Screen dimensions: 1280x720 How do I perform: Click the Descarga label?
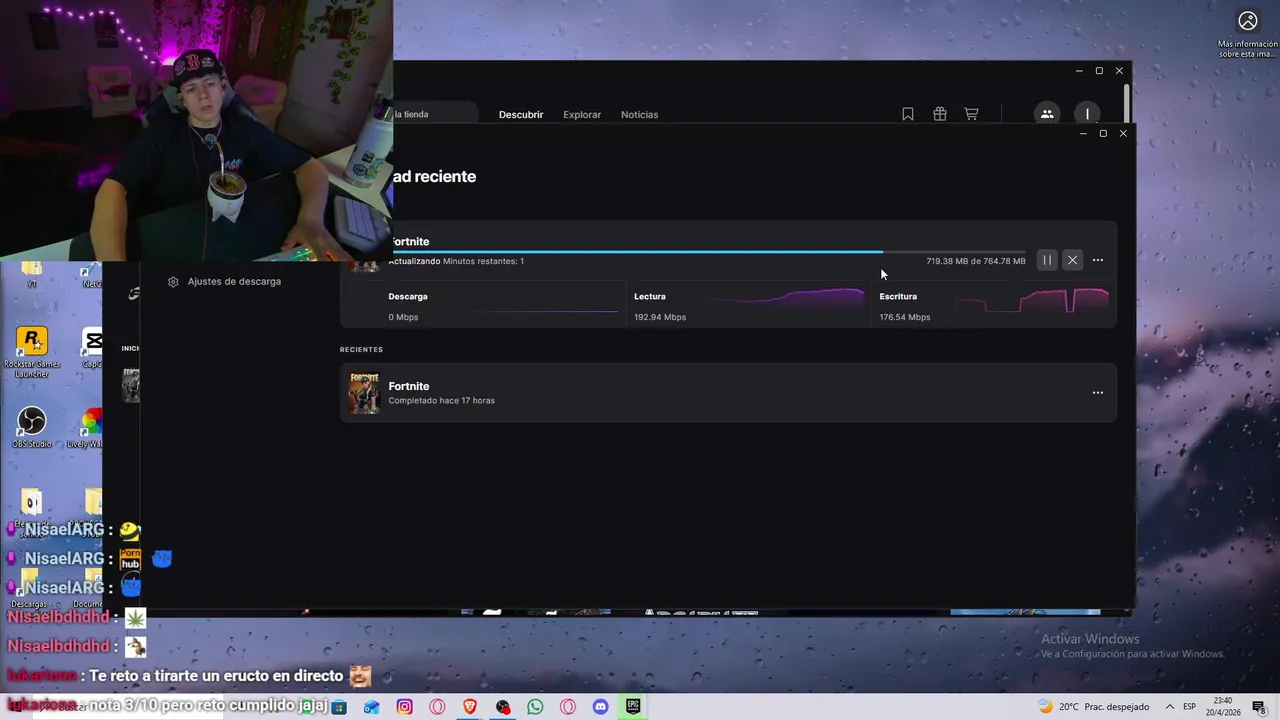(408, 297)
